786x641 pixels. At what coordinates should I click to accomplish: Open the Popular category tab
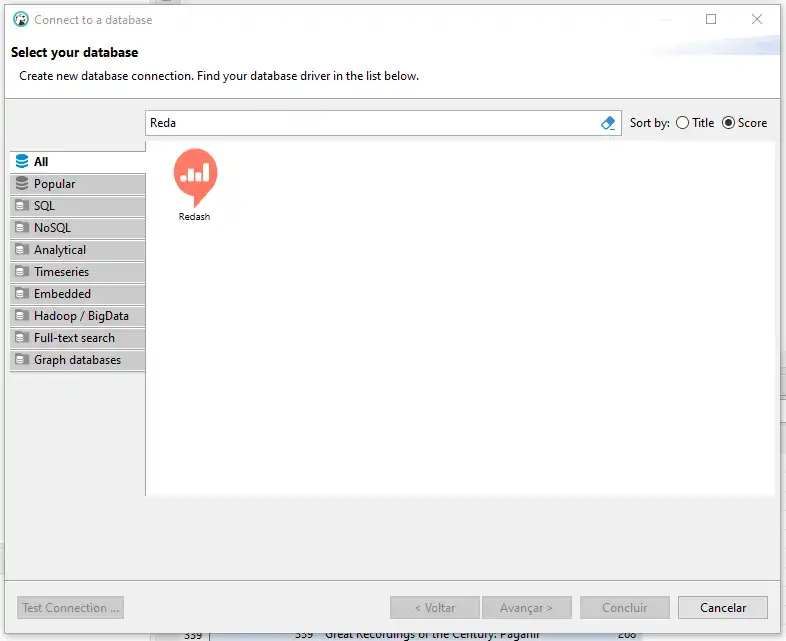(78, 184)
